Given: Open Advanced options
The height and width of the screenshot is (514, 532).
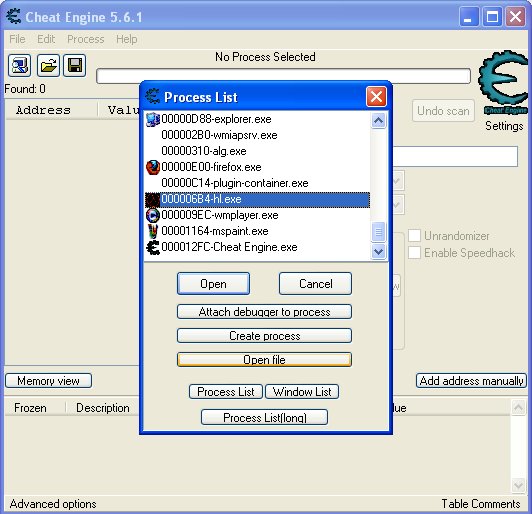Looking at the screenshot, I should pyautogui.click(x=53, y=504).
